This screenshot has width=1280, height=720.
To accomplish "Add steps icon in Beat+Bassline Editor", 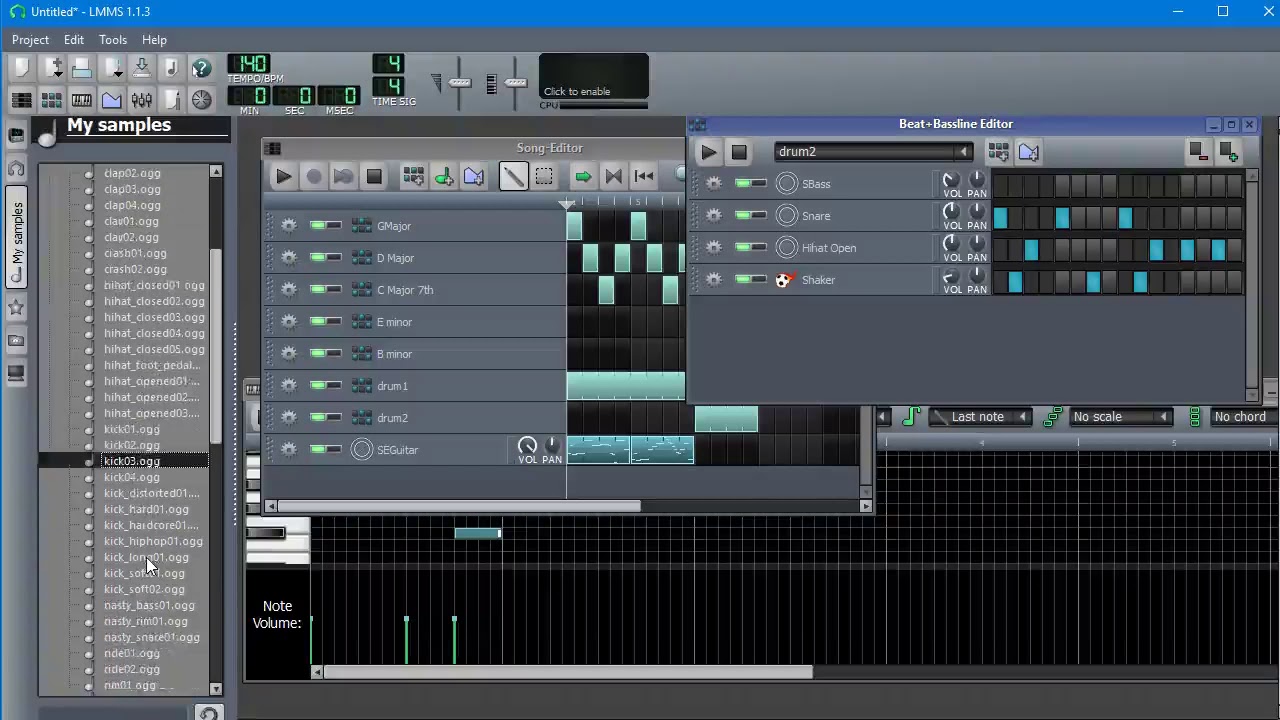I will (x=1228, y=152).
